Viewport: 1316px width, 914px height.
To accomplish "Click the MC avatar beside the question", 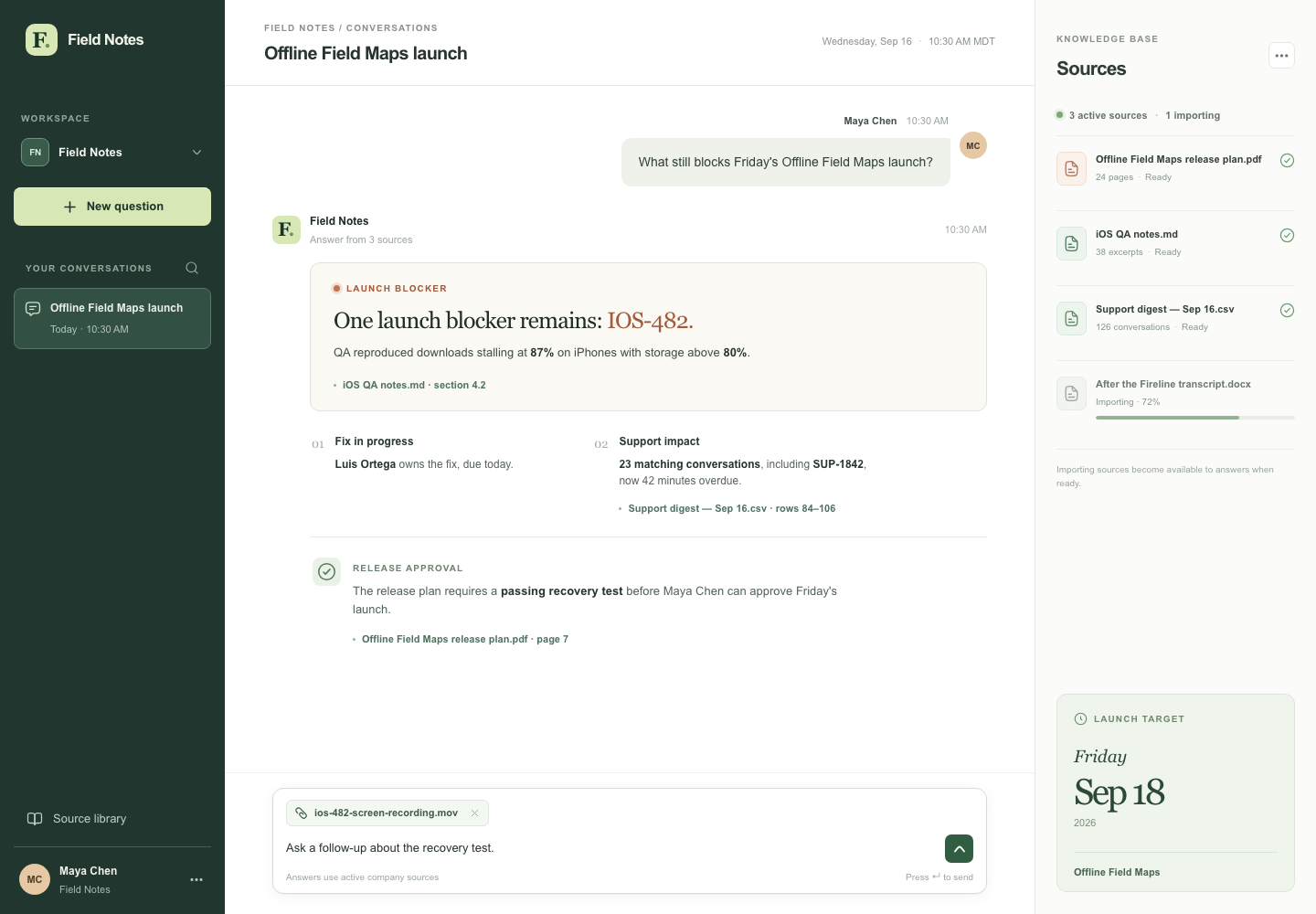I will click(x=973, y=145).
